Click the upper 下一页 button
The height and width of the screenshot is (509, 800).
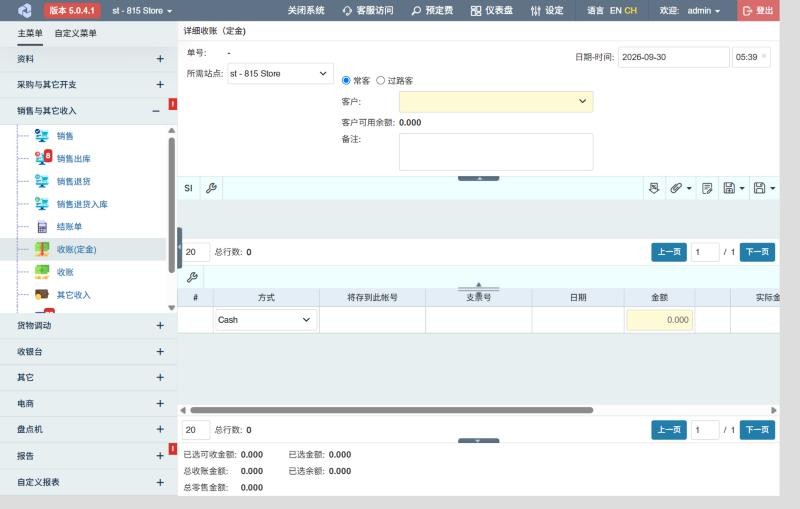(x=757, y=252)
